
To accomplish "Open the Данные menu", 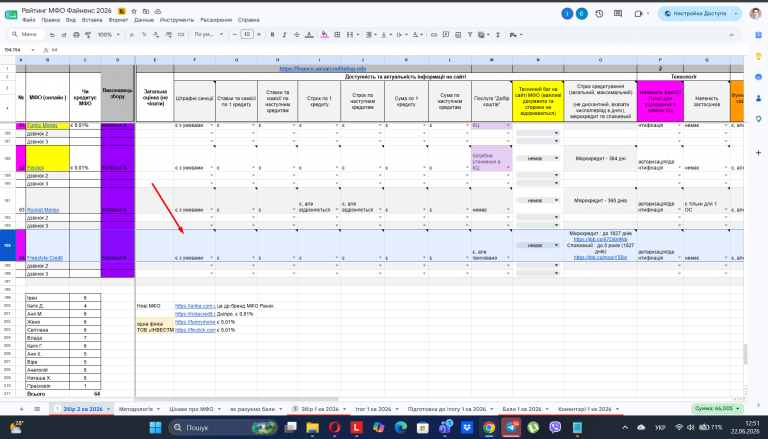I will 144,20.
